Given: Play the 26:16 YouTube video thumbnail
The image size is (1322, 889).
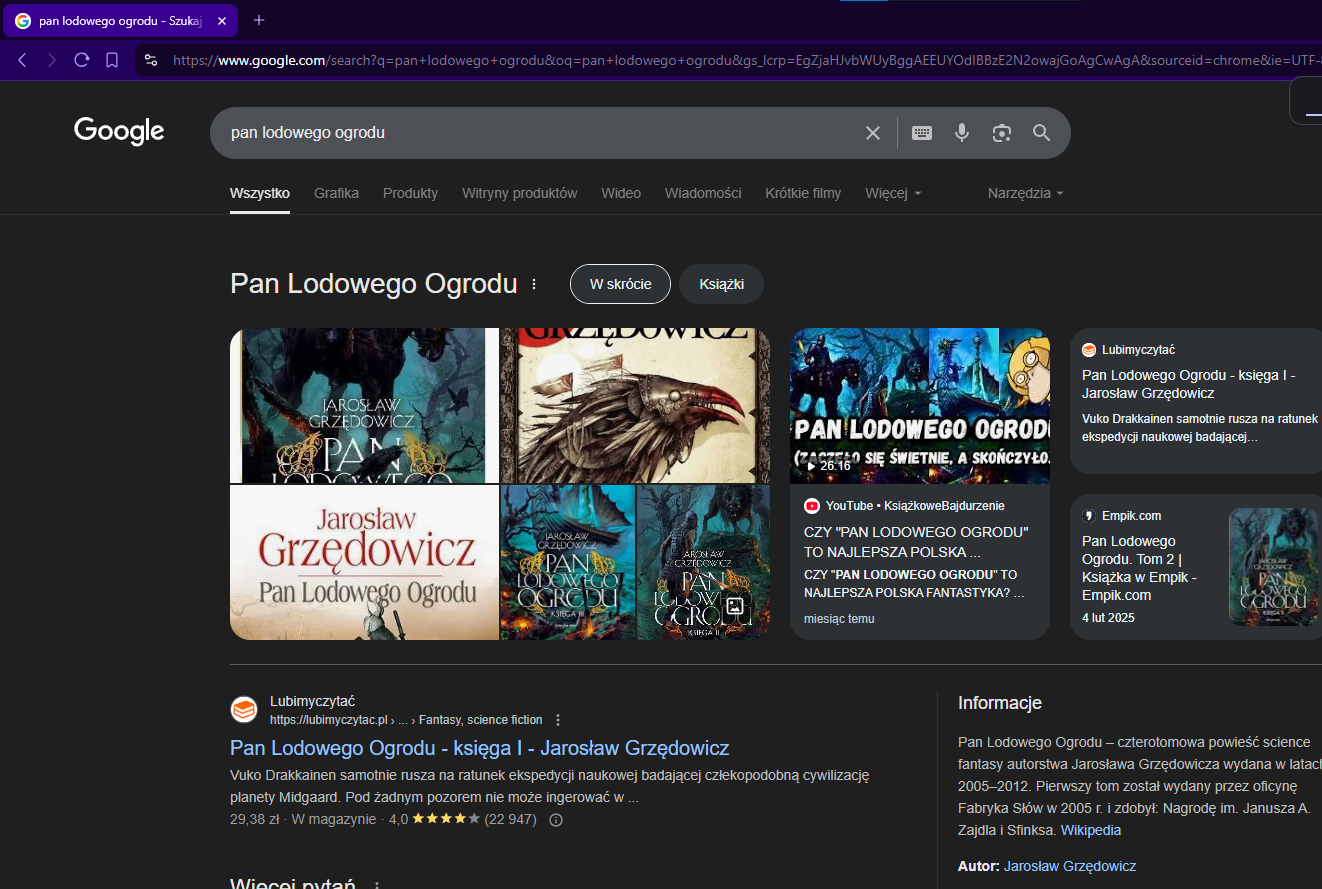Looking at the screenshot, I should click(920, 406).
